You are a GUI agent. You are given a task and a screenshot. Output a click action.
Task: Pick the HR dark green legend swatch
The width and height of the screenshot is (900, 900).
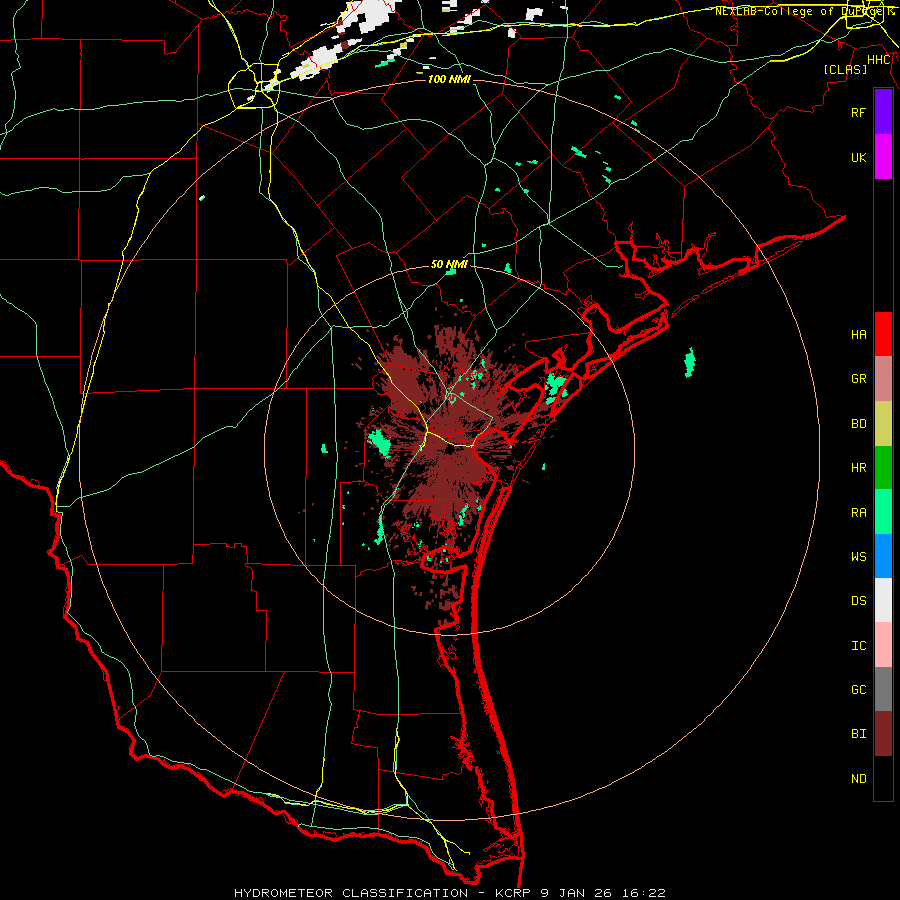point(883,468)
